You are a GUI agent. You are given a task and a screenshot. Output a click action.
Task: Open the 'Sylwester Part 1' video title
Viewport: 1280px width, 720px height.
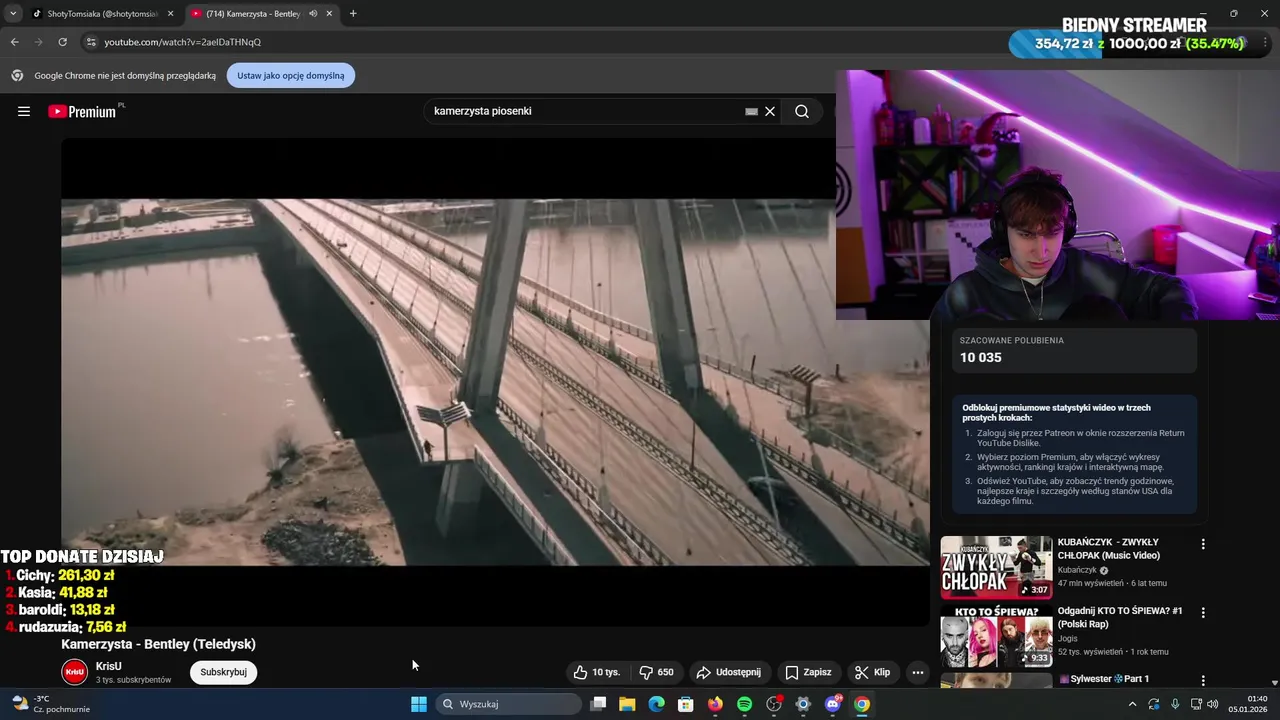[x=1104, y=679]
